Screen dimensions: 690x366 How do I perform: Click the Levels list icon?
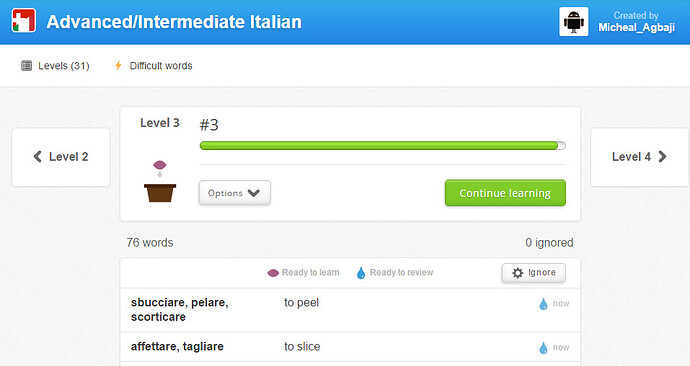pos(26,66)
